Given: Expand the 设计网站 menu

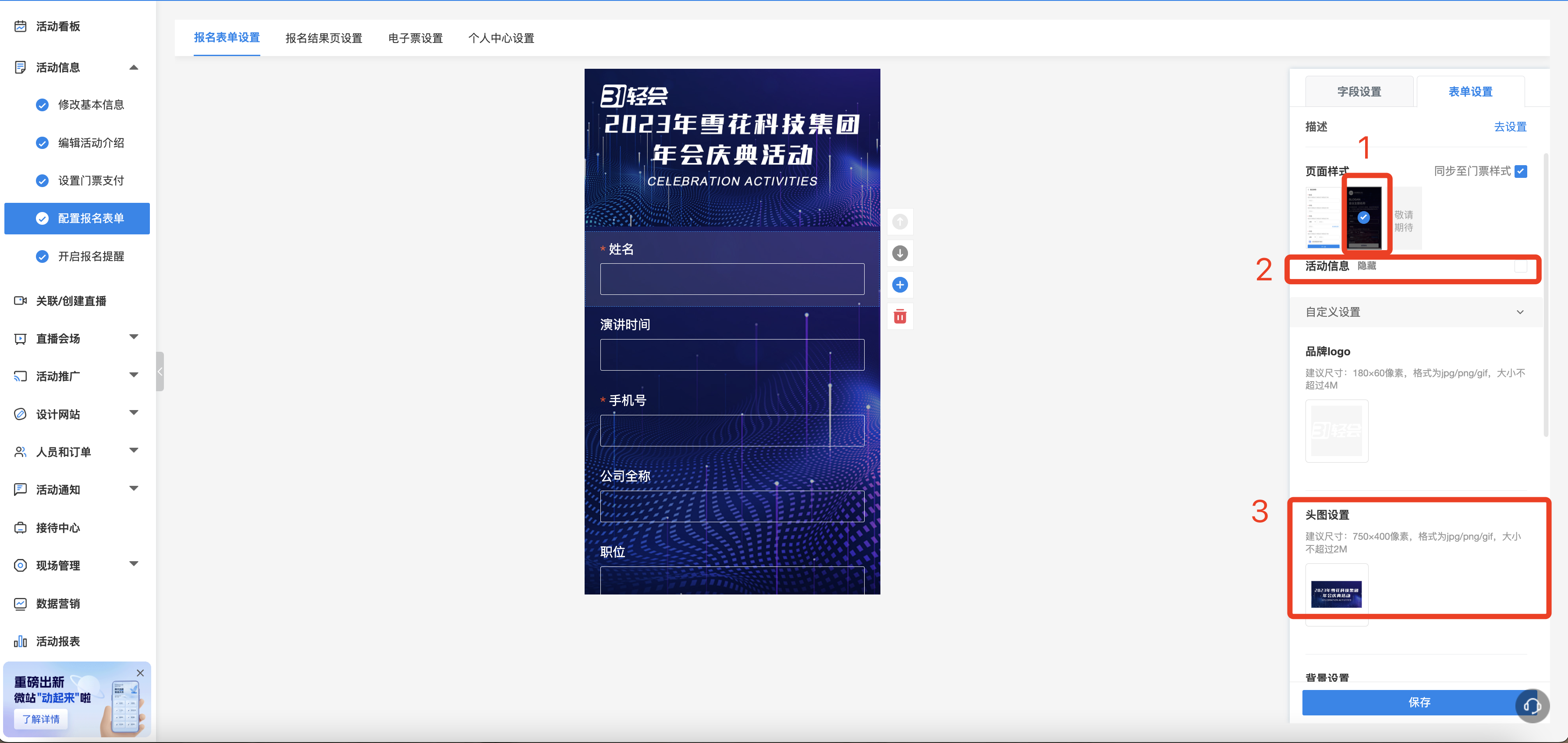Looking at the screenshot, I should [x=134, y=413].
